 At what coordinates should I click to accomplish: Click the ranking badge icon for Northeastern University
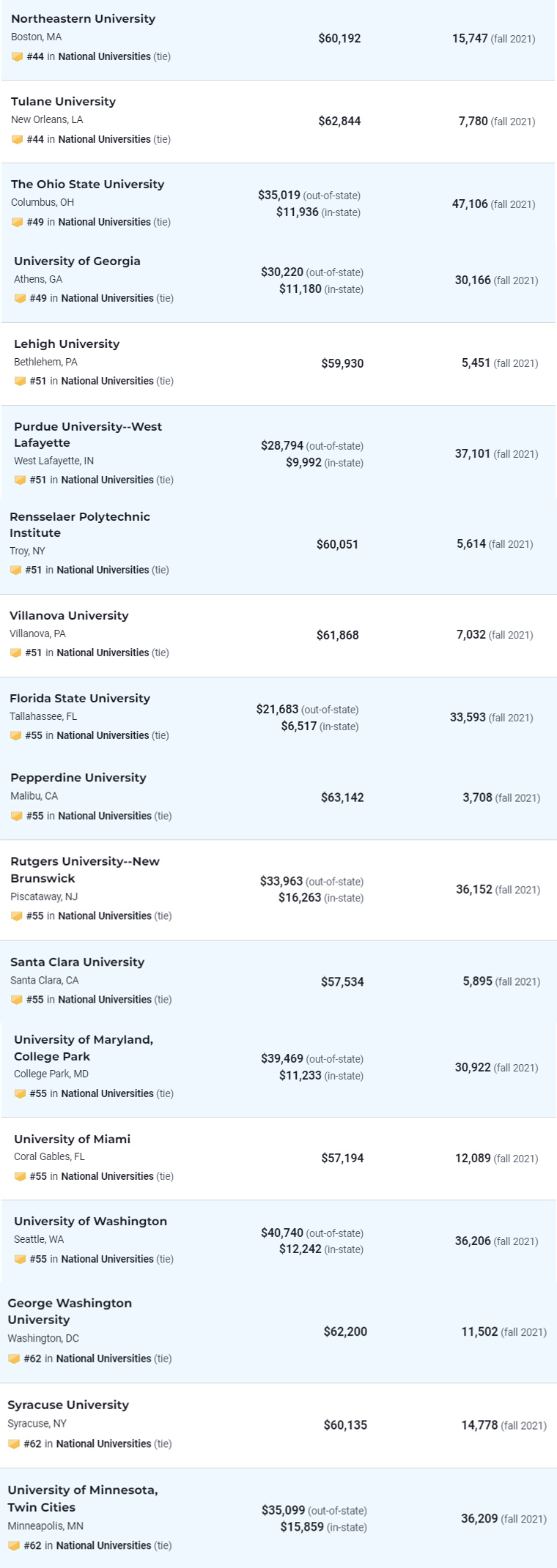click(17, 56)
